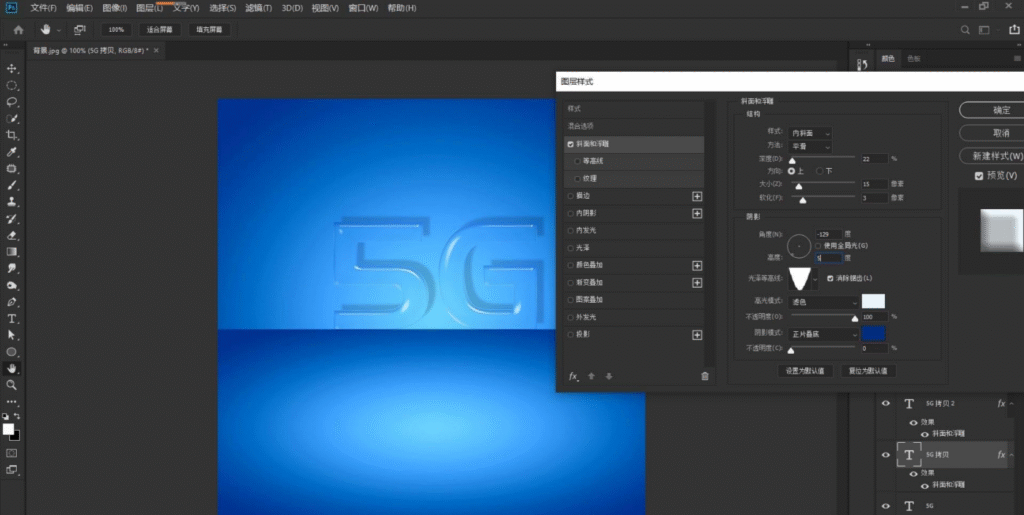Open Shadow Mode dropdown 正片叠底
The height and width of the screenshot is (515, 1024).
[823, 334]
